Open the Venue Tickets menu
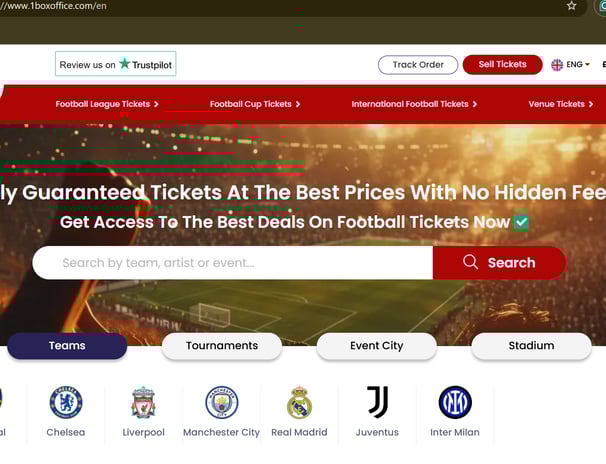The width and height of the screenshot is (606, 464). point(561,104)
